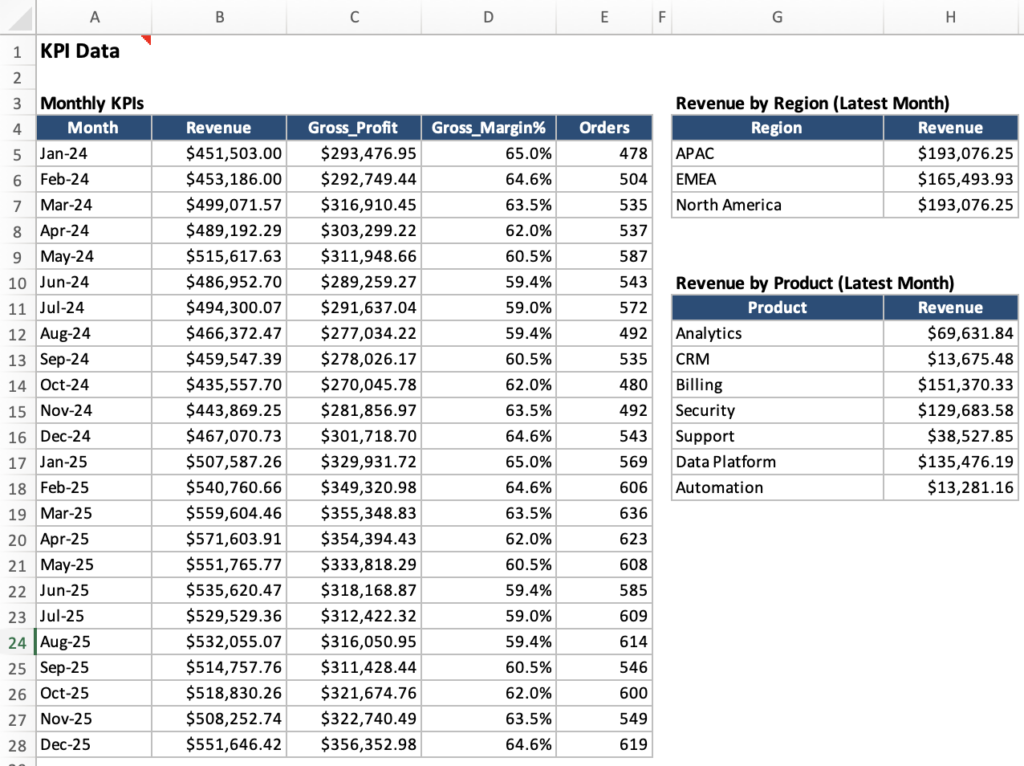Click North America revenue value
Viewport: 1024px width, 766px height.
point(950,205)
